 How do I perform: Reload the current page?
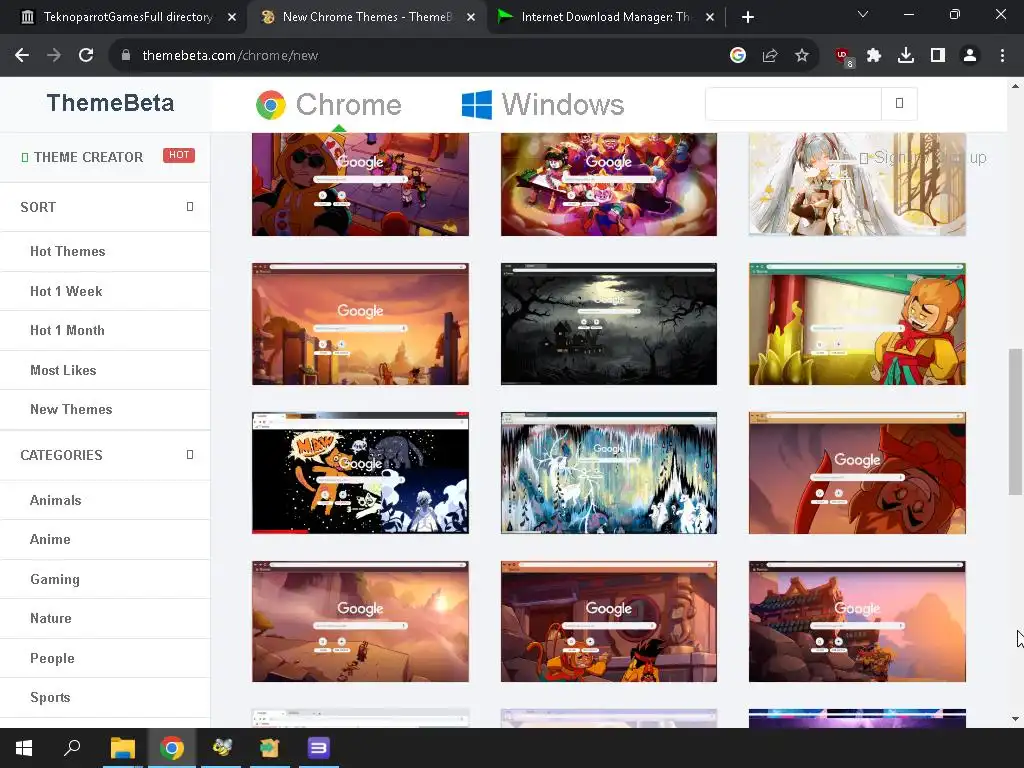(x=86, y=56)
